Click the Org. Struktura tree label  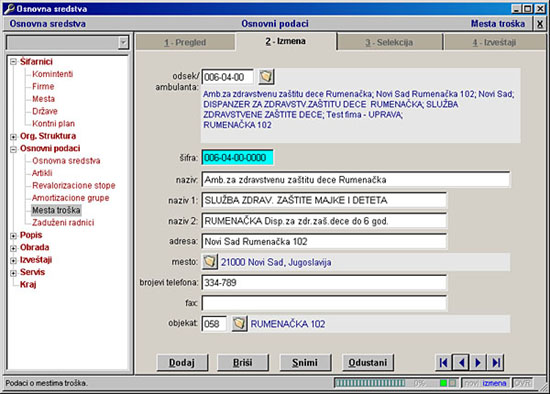(x=48, y=136)
